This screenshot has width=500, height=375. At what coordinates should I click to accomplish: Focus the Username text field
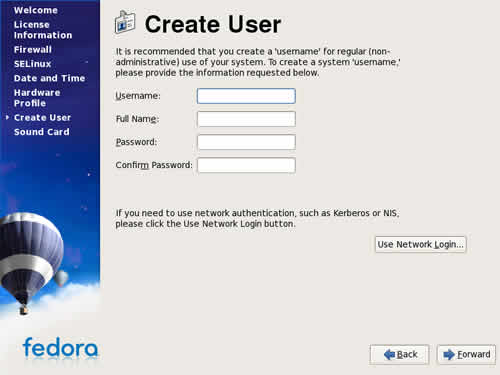pyautogui.click(x=246, y=96)
